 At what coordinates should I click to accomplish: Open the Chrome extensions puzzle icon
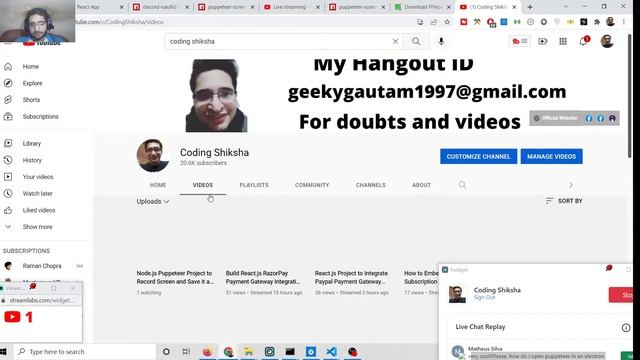tap(597, 22)
